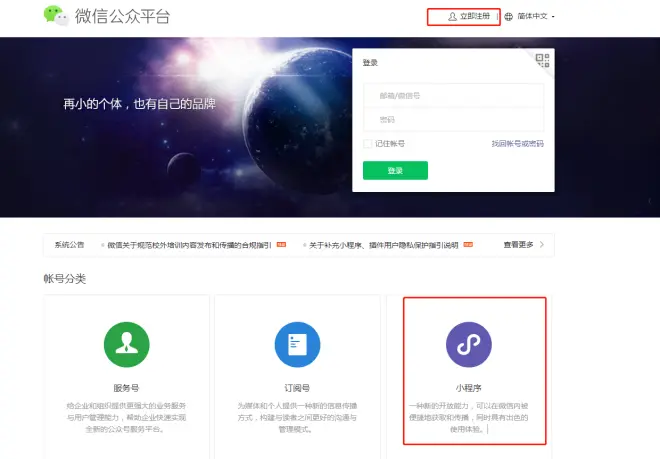This screenshot has width=660, height=459.
Task: Click the blue 订阅号 icon
Action: (x=297, y=344)
